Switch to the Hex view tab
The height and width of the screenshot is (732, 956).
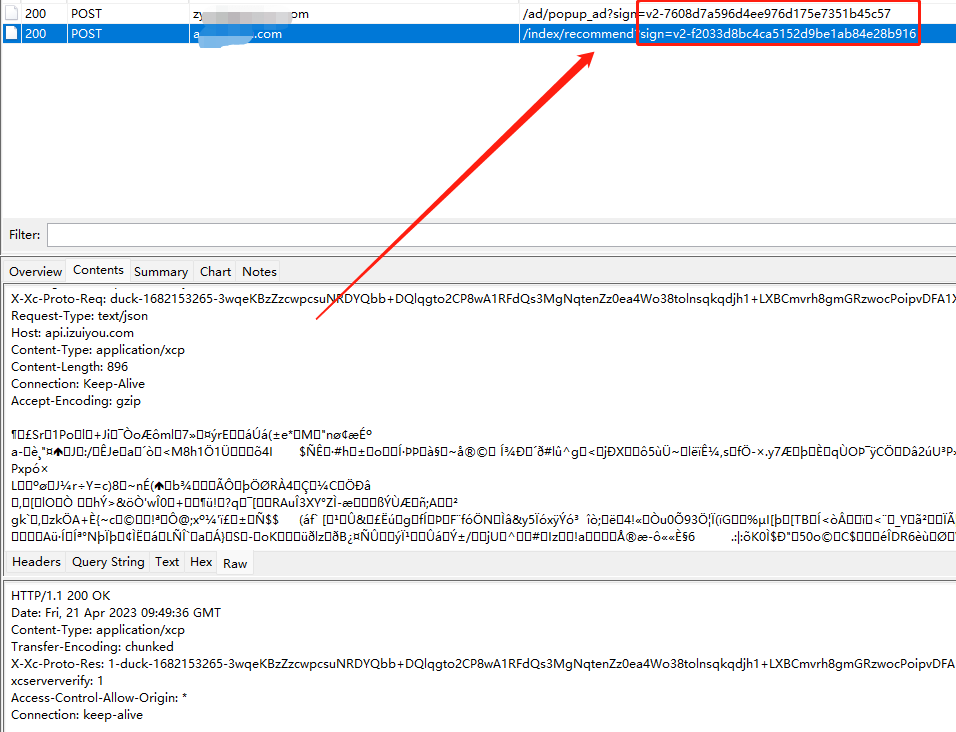pyautogui.click(x=201, y=562)
